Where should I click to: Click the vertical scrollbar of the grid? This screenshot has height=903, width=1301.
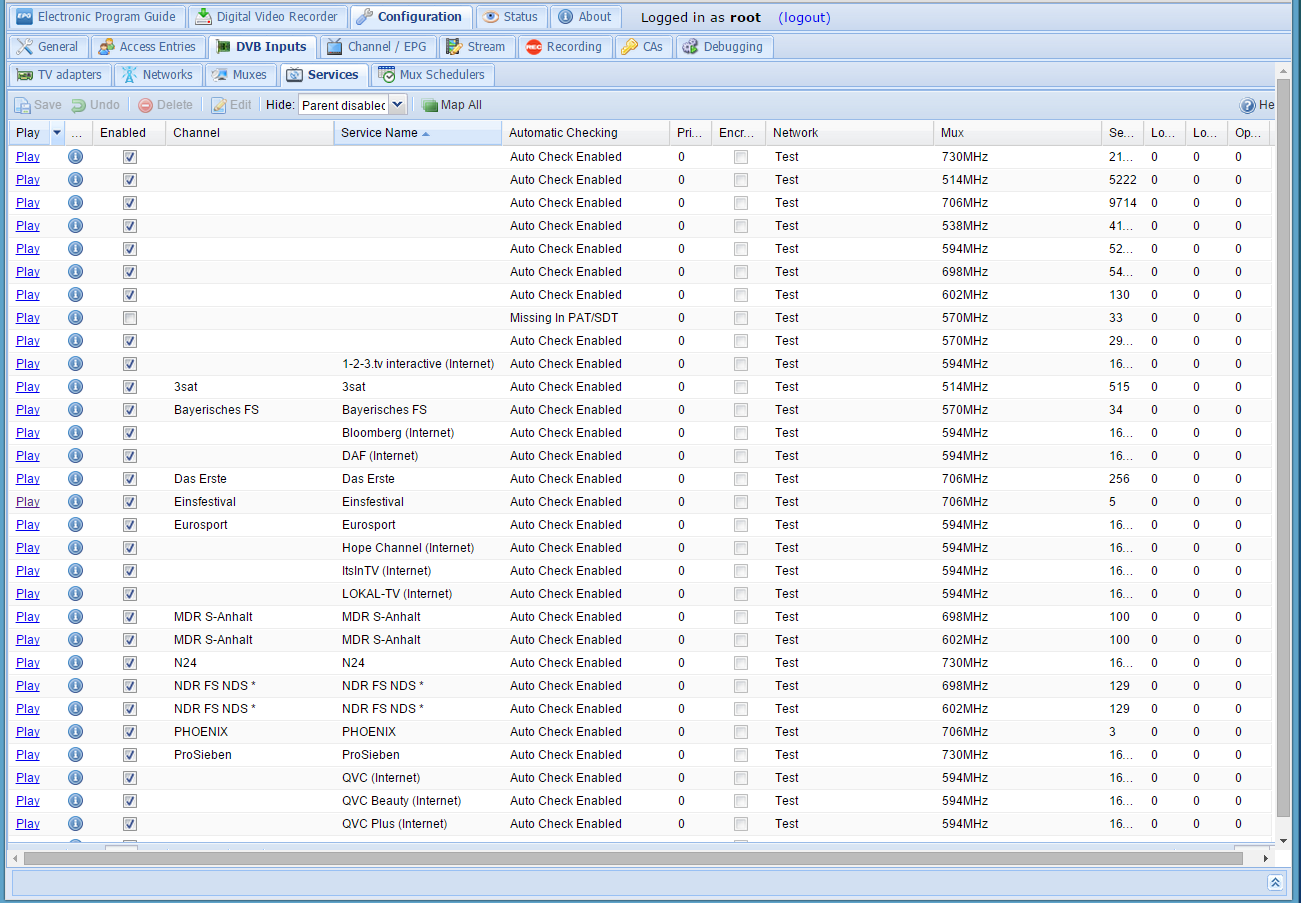1283,446
